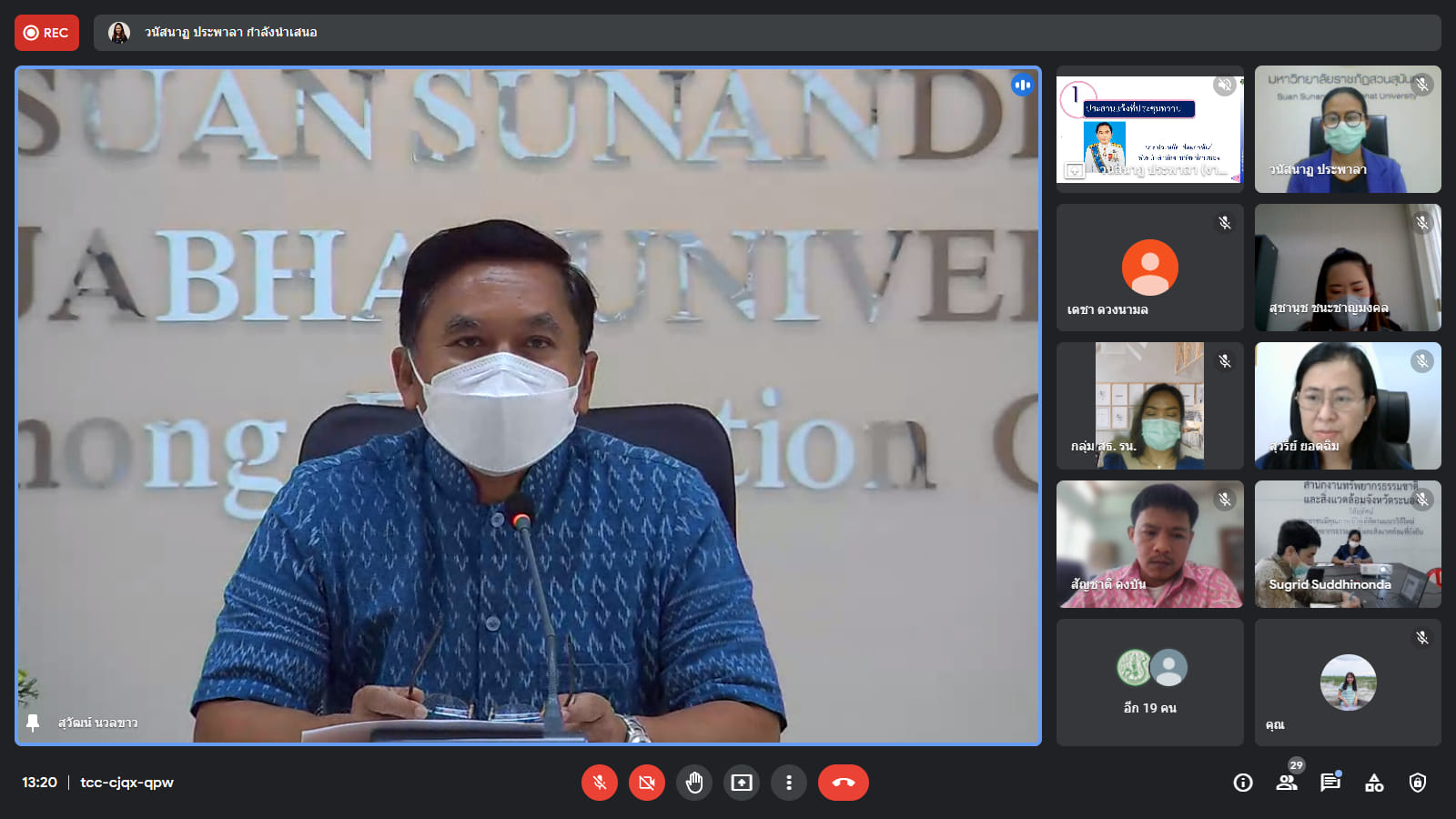
Task: Raise your hand in the meeting
Action: pyautogui.click(x=694, y=783)
